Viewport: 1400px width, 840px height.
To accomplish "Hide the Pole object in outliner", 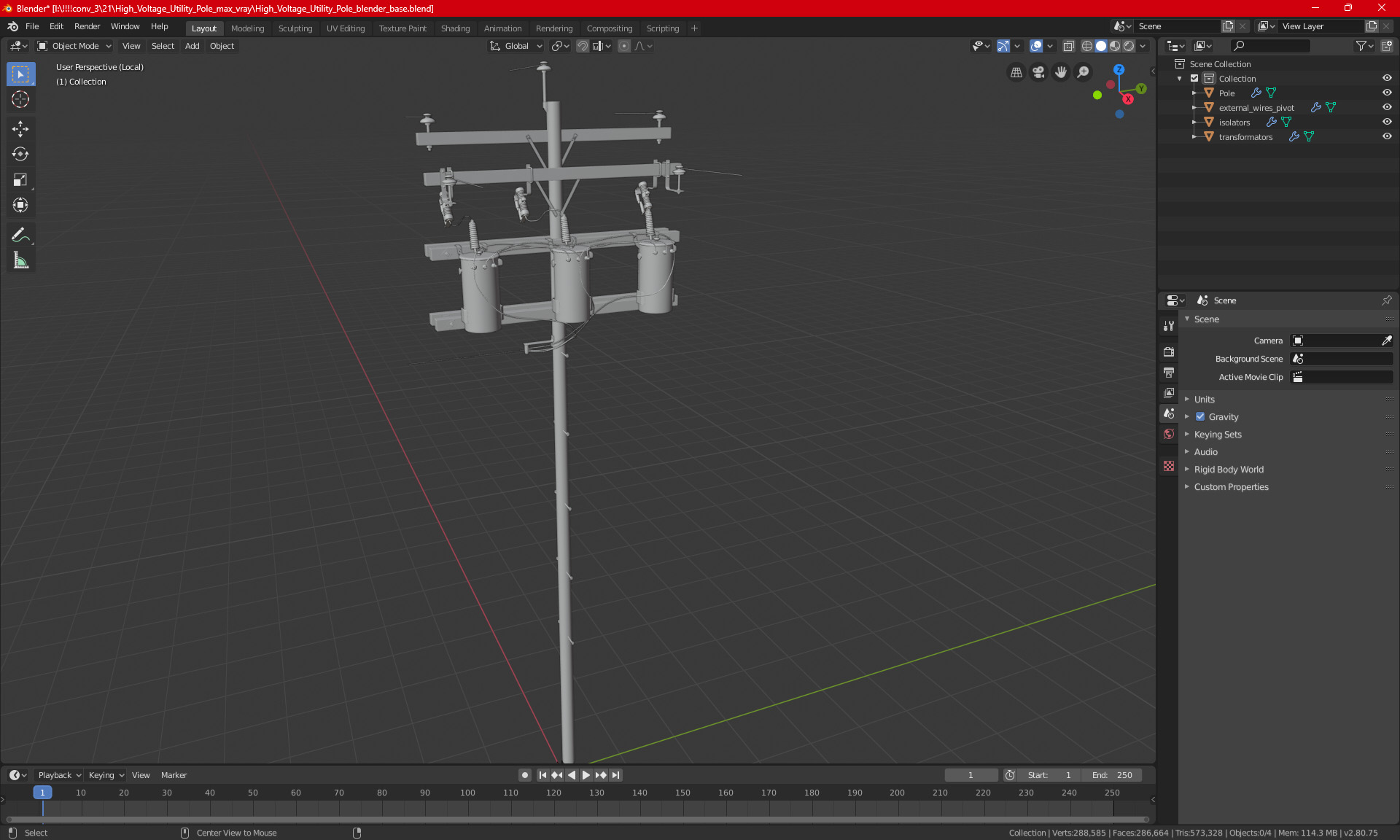I will 1387,93.
